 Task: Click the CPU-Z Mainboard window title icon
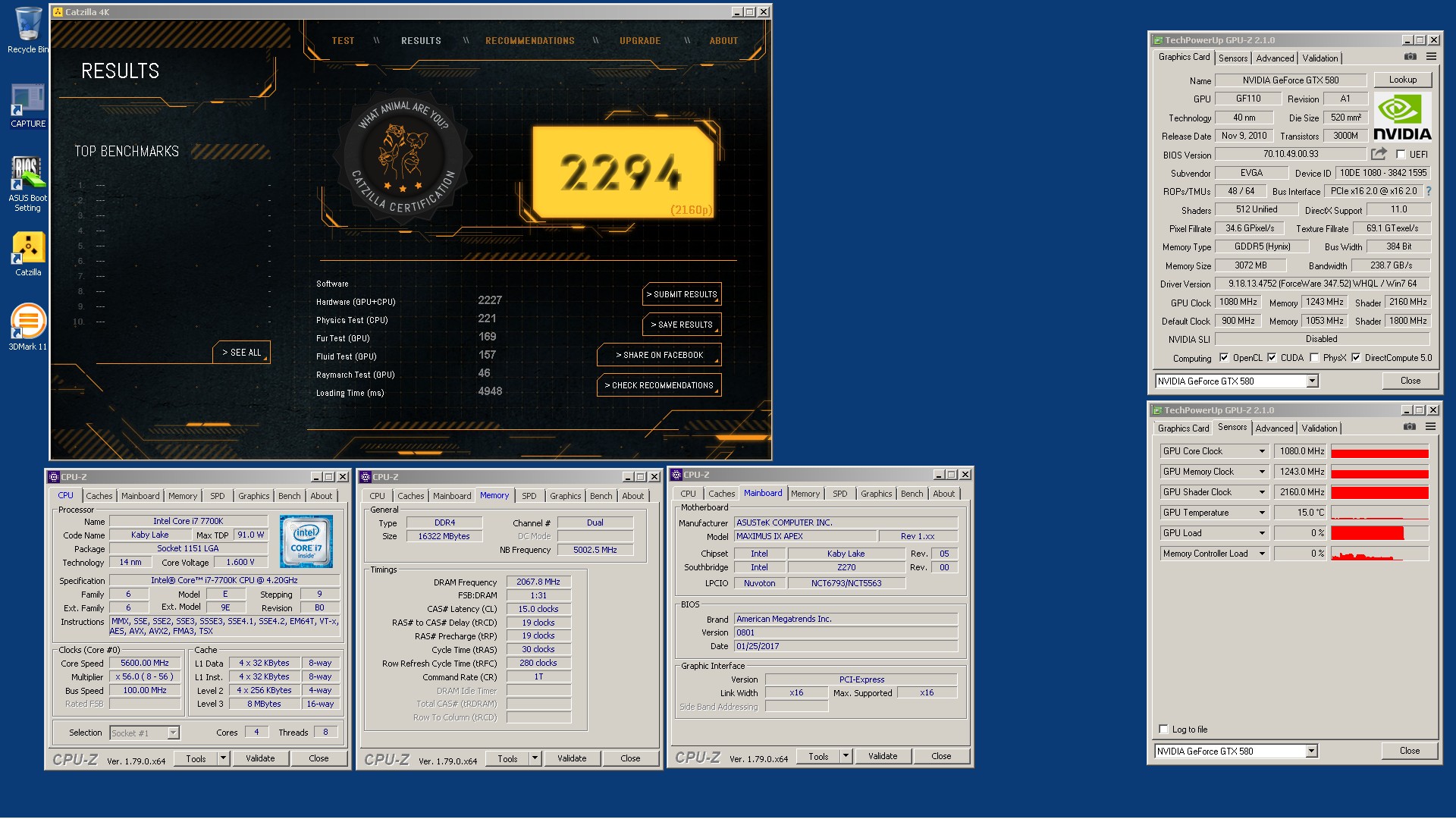click(x=676, y=475)
